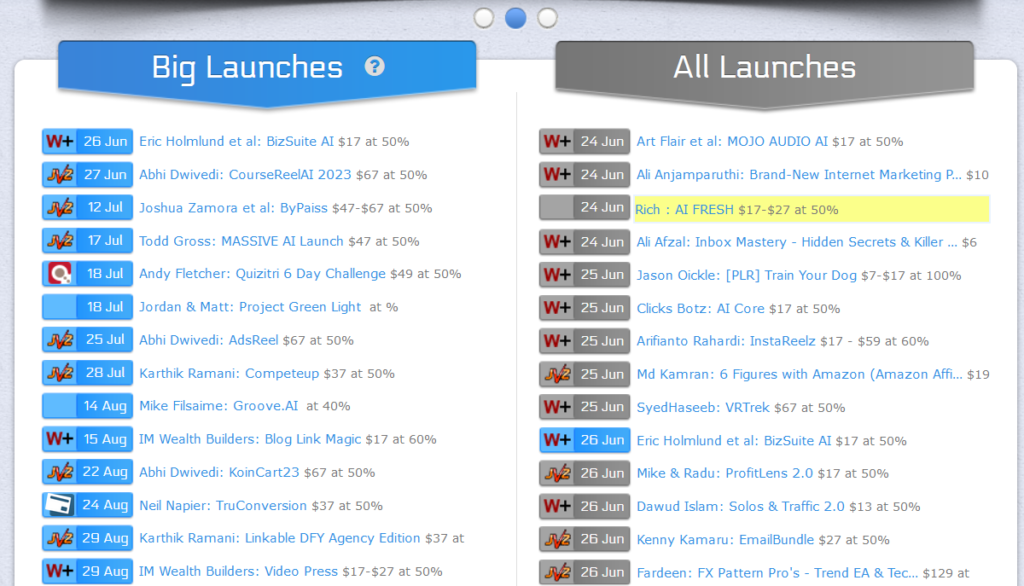Click the JVZoo icon beside KoinCart23
This screenshot has width=1024, height=586.
pyautogui.click(x=60, y=472)
